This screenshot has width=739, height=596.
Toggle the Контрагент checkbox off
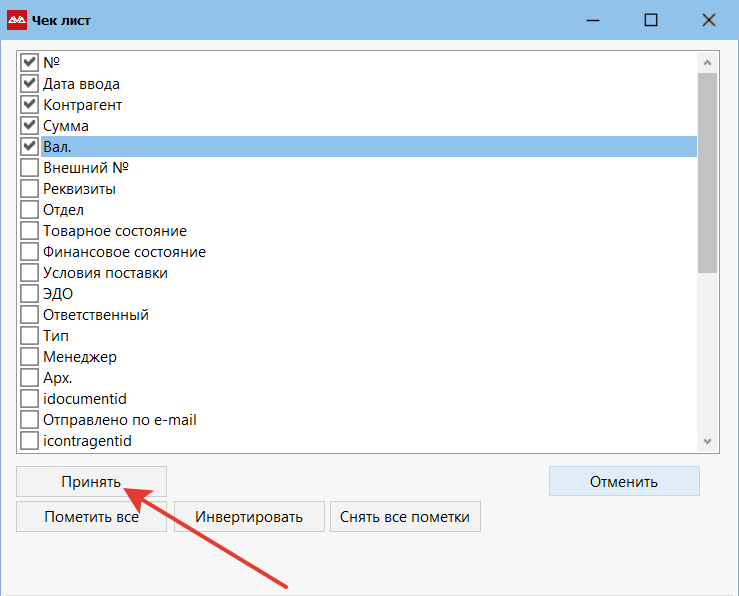tap(29, 105)
